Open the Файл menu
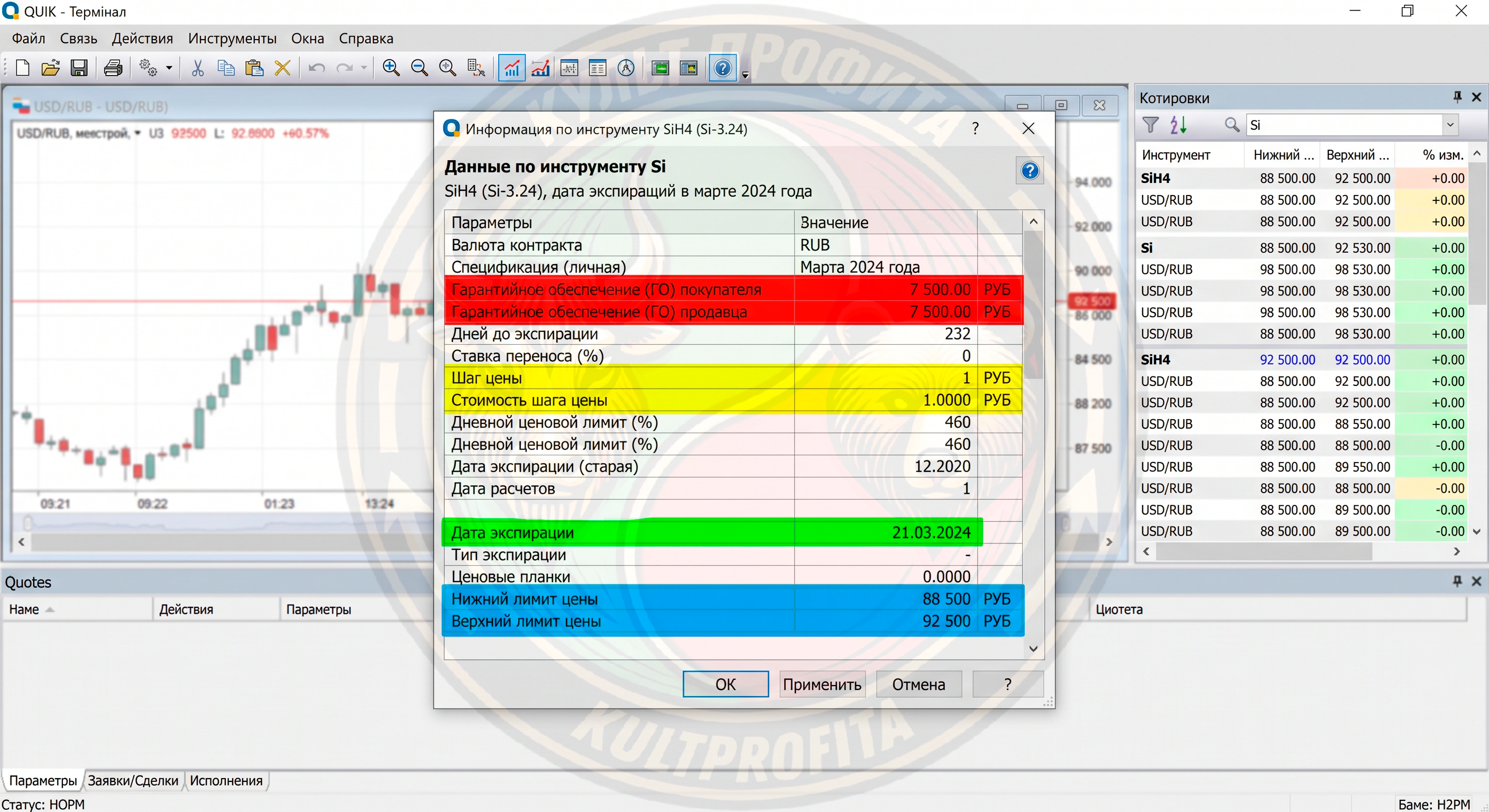The width and height of the screenshot is (1489, 812). pyautogui.click(x=29, y=39)
